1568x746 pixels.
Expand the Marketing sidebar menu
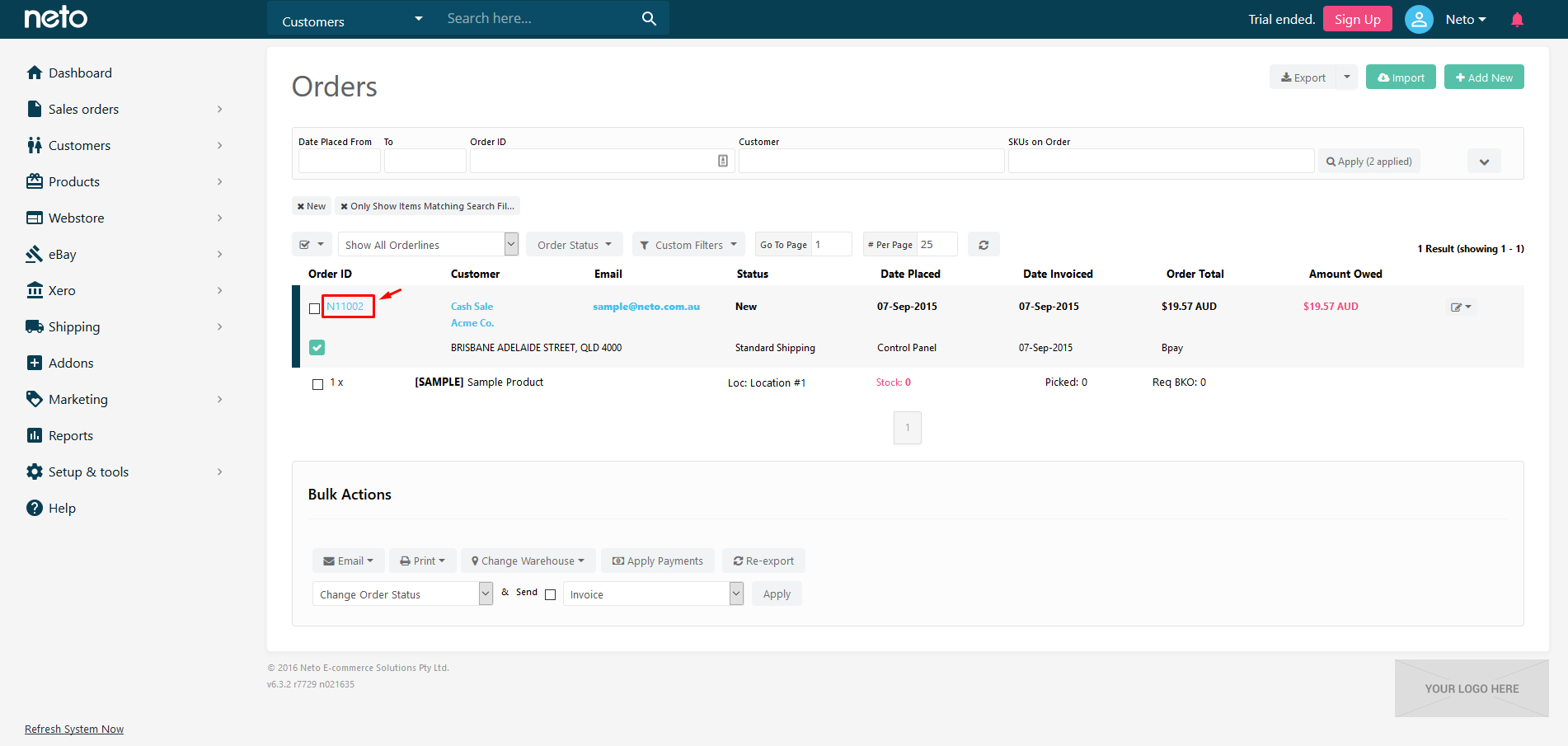219,399
